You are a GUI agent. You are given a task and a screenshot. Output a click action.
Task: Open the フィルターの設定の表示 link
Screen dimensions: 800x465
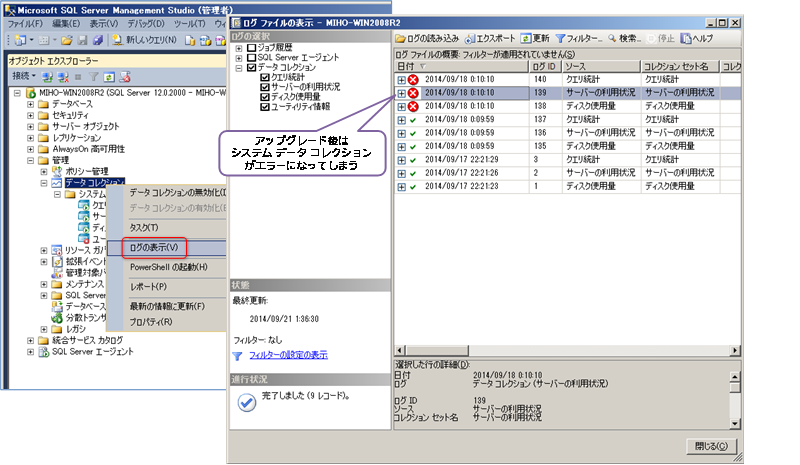tap(288, 355)
